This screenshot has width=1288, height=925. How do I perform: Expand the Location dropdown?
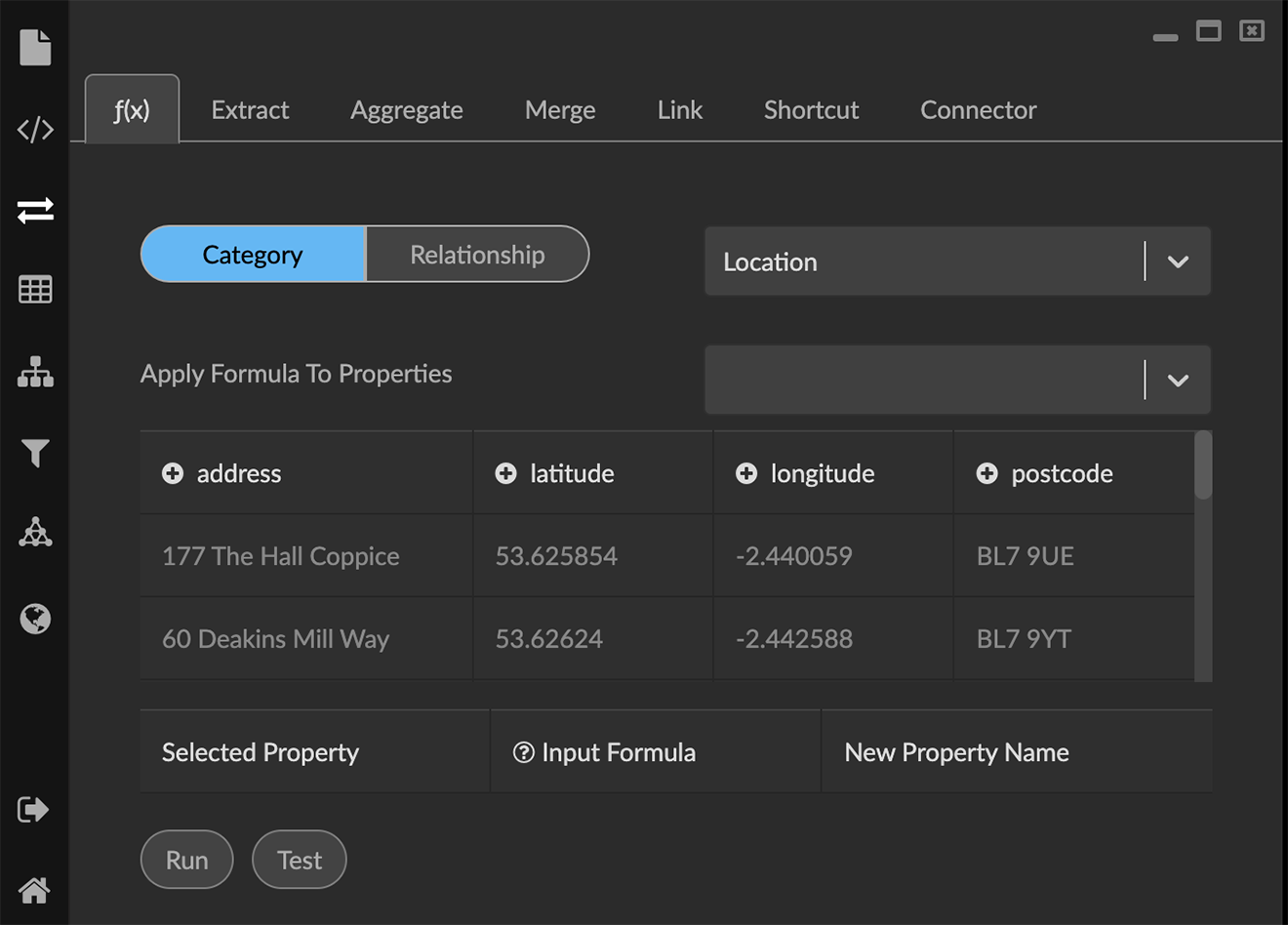pos(1178,261)
